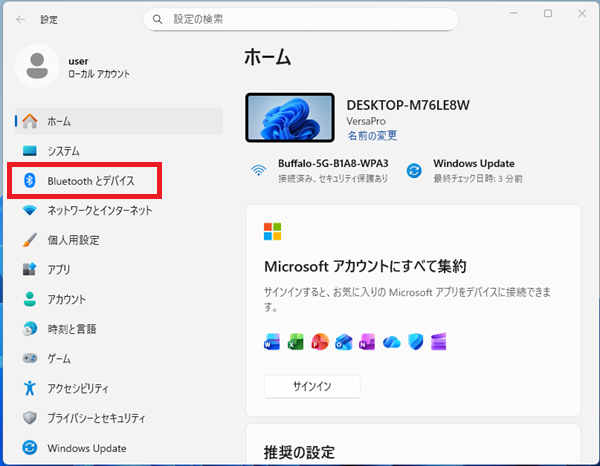Click the Privacy shield icon in sidebar
600x466 pixels.
click(x=29, y=418)
